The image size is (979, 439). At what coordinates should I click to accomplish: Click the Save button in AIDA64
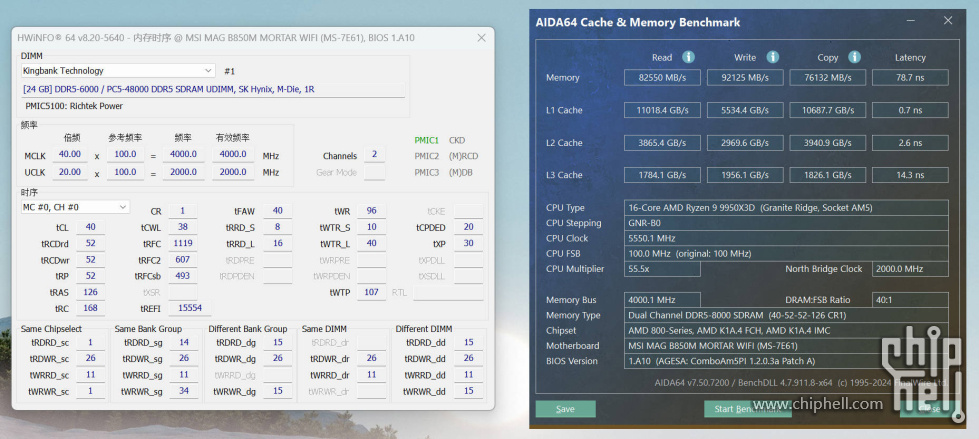pyautogui.click(x=565, y=408)
